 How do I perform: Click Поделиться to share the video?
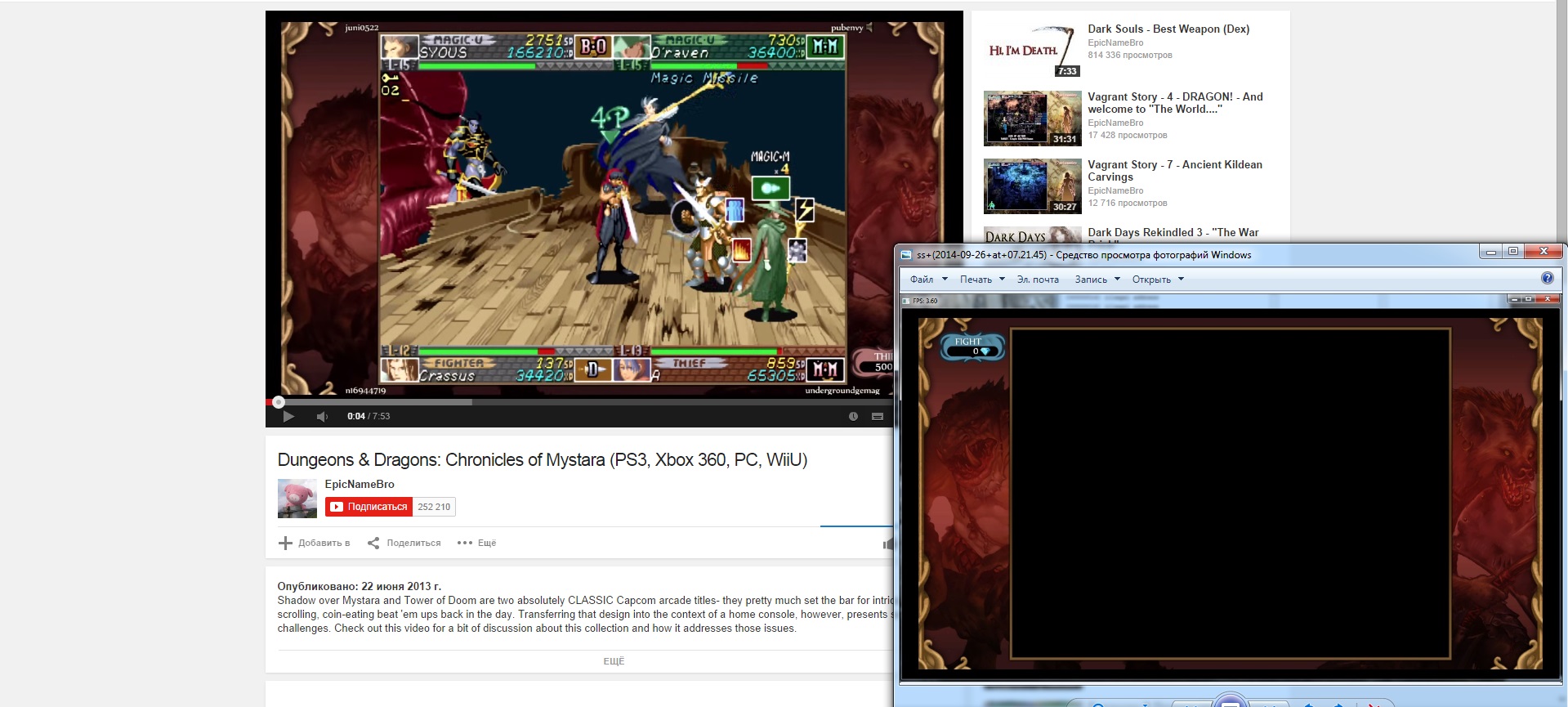coord(413,543)
